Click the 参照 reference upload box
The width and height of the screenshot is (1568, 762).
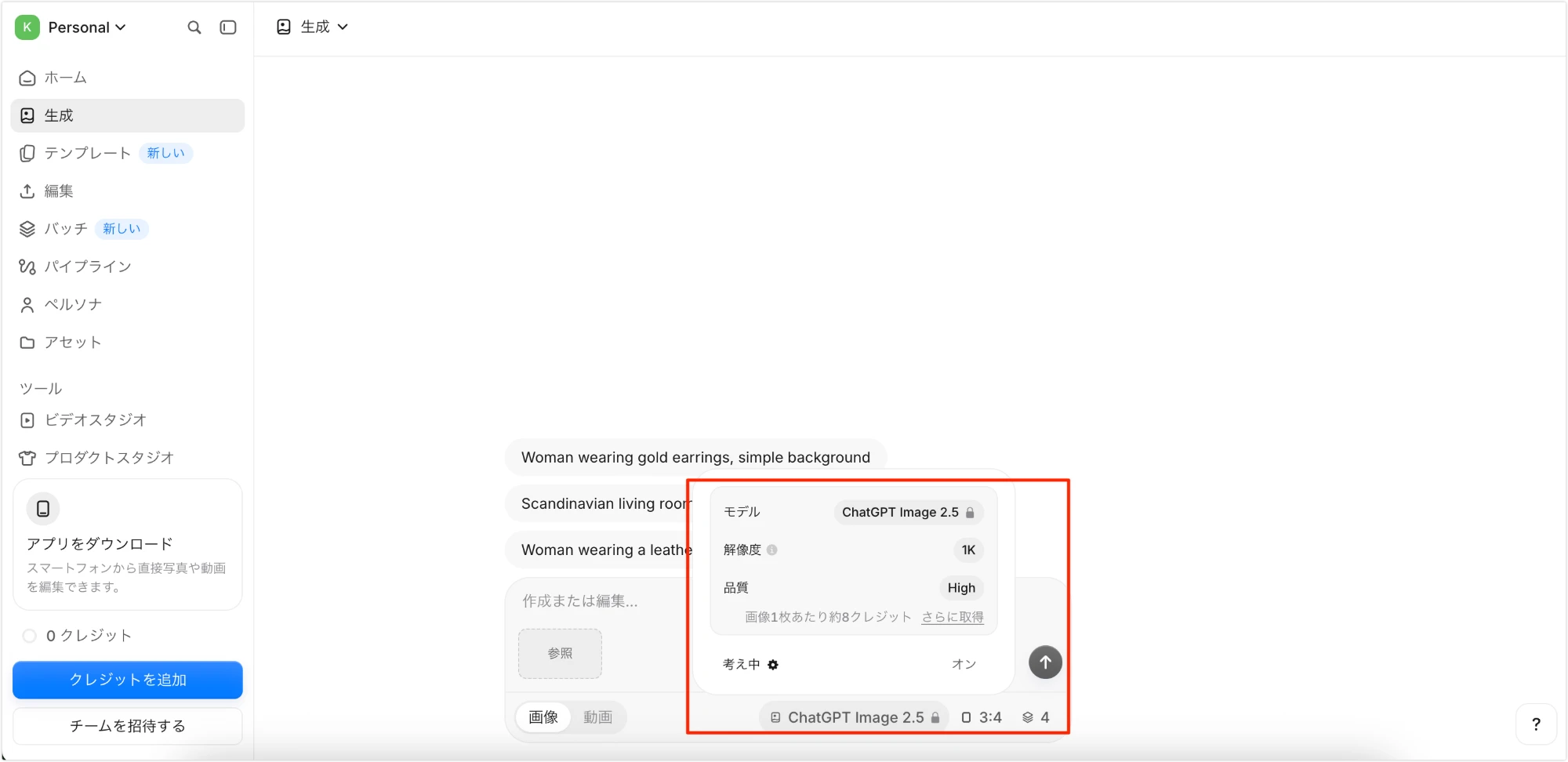coord(560,653)
